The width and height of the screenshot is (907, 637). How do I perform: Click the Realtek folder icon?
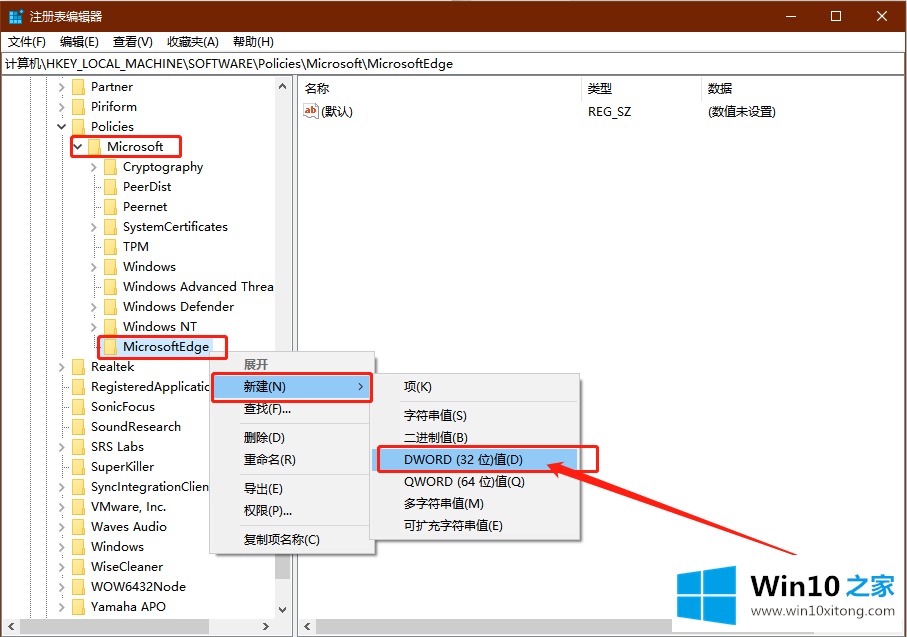point(78,367)
